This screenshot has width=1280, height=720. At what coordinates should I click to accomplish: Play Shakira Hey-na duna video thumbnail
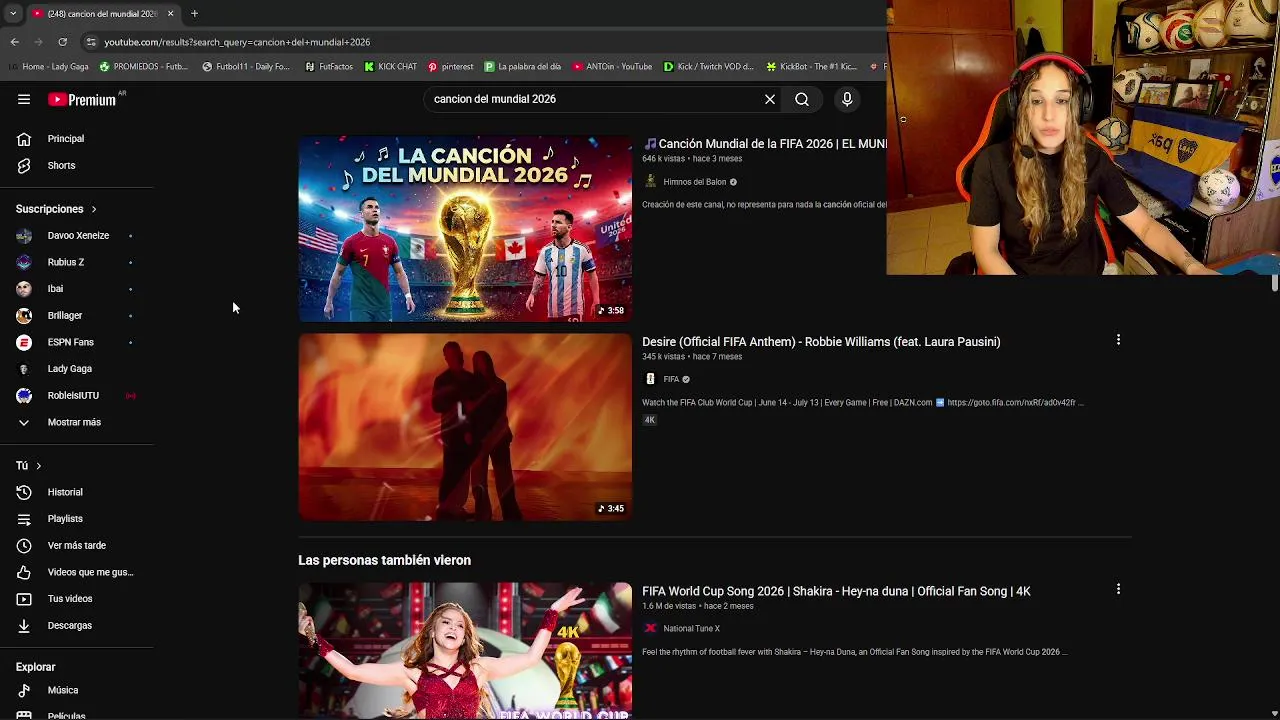[465, 650]
